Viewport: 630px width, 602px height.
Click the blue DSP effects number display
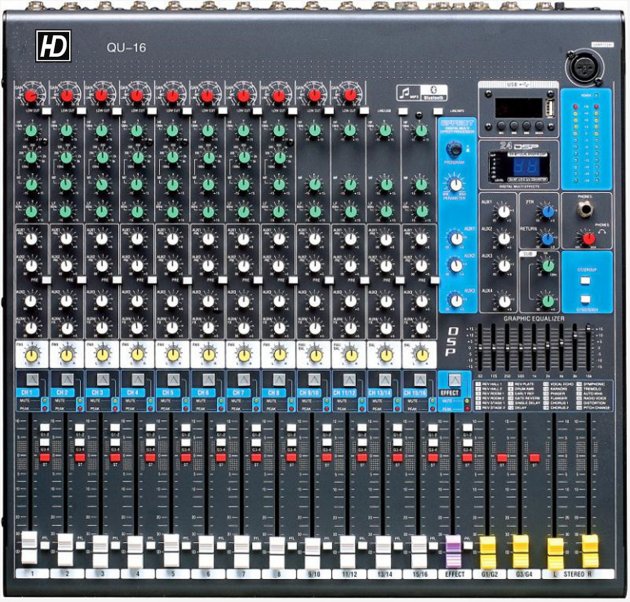click(526, 166)
